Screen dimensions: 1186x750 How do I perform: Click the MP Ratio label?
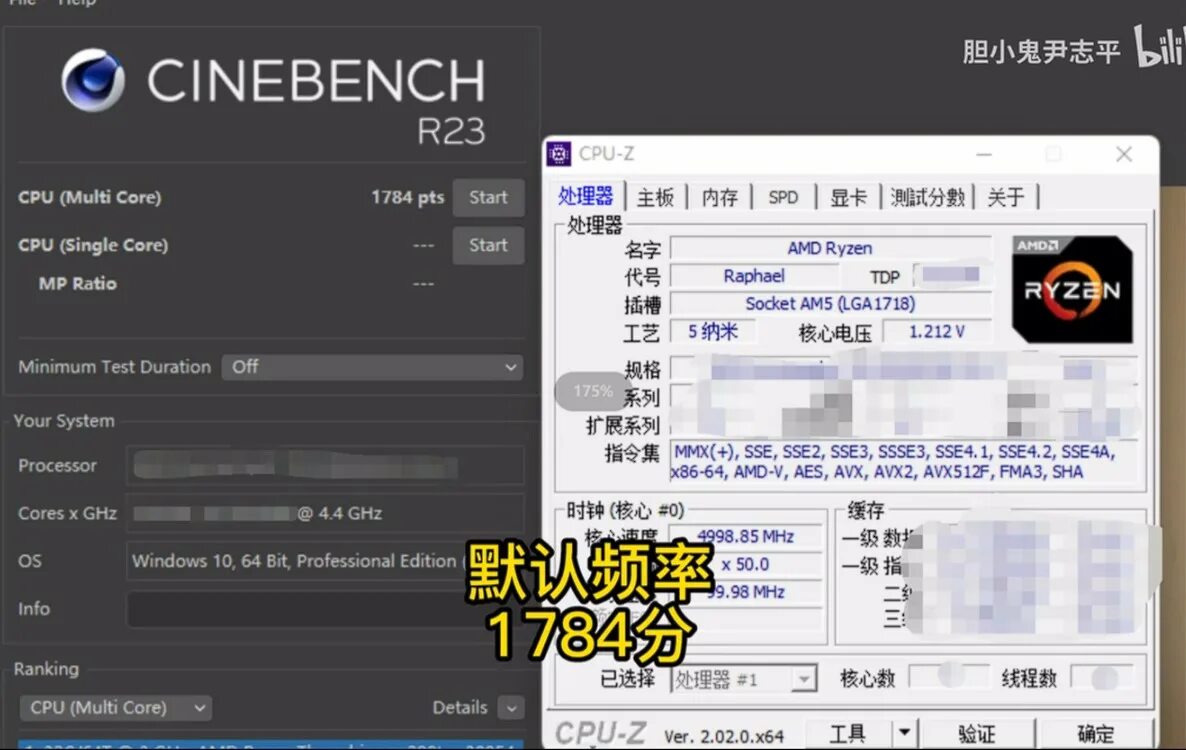click(x=78, y=284)
